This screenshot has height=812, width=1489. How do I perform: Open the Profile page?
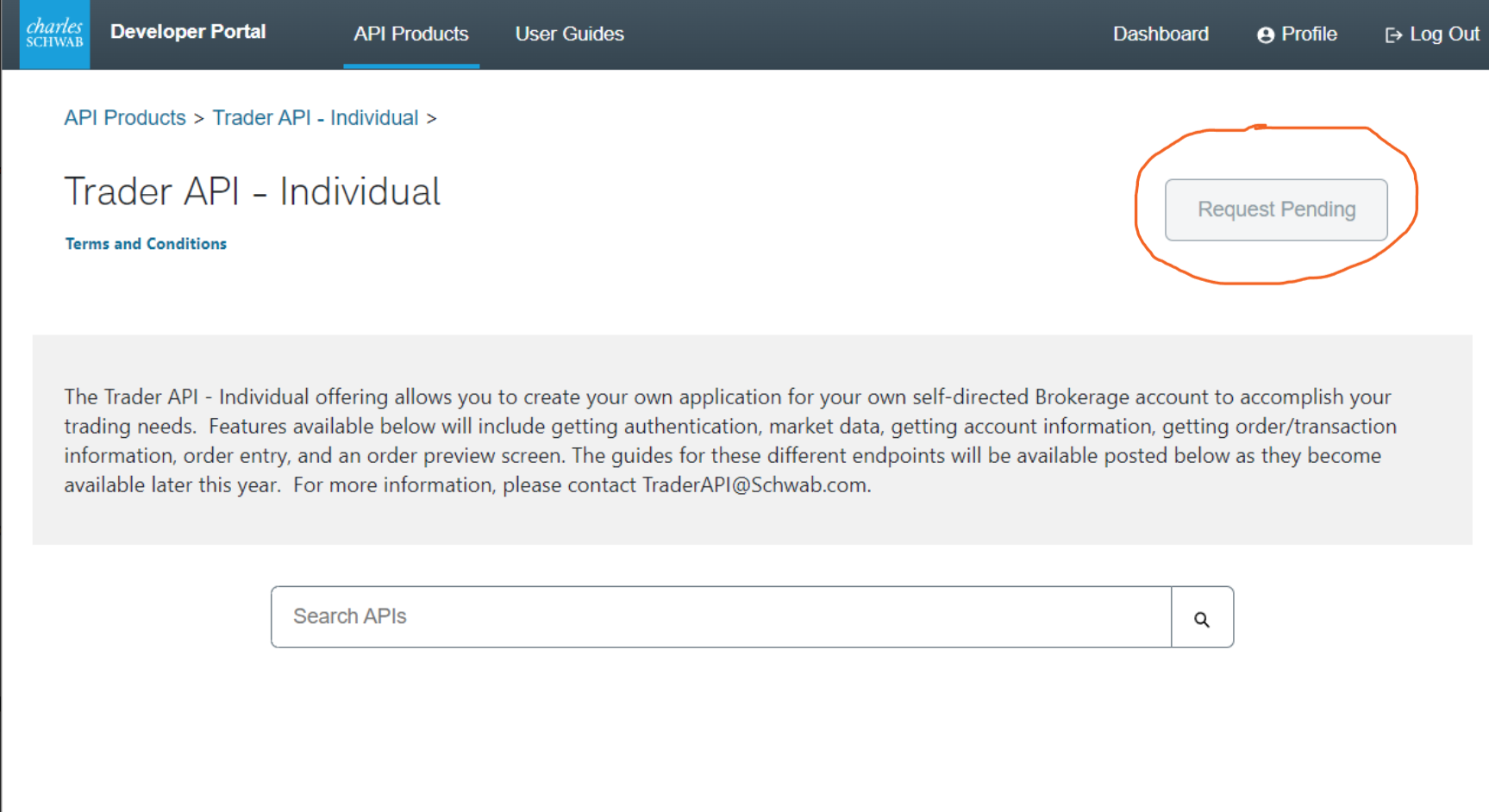(x=1297, y=34)
